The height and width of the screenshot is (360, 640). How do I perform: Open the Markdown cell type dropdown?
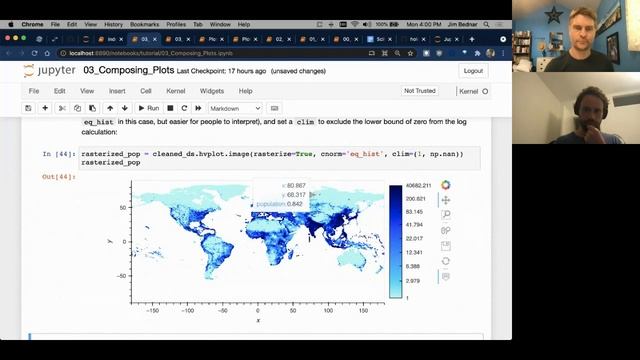(235, 109)
